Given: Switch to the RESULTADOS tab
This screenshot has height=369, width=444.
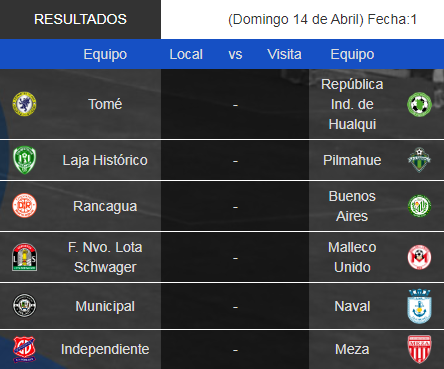Looking at the screenshot, I should pyautogui.click(x=80, y=19).
